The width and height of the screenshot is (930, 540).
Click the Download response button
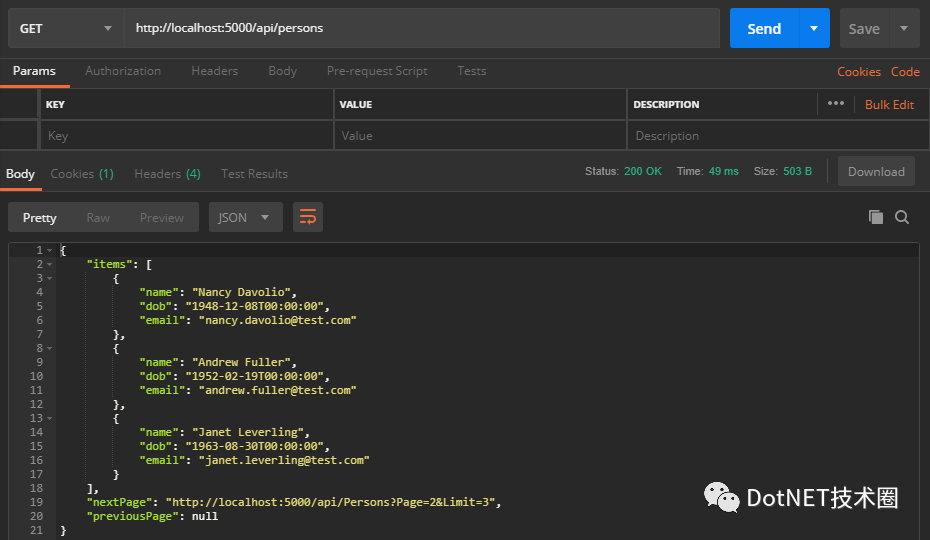click(876, 171)
